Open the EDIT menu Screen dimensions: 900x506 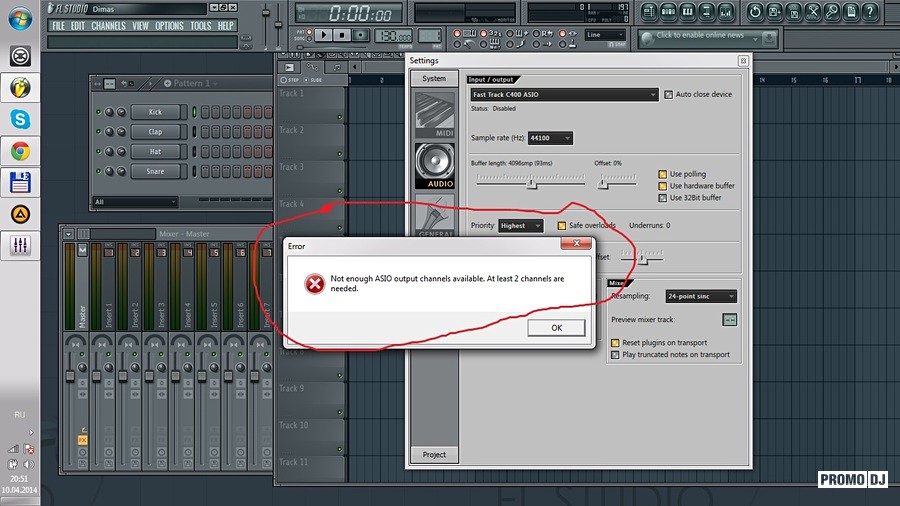(78, 26)
